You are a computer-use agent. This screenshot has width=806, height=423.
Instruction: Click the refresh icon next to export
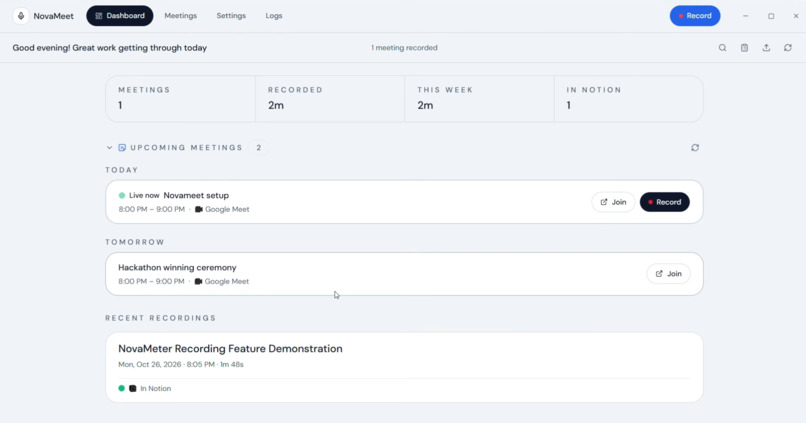788,48
